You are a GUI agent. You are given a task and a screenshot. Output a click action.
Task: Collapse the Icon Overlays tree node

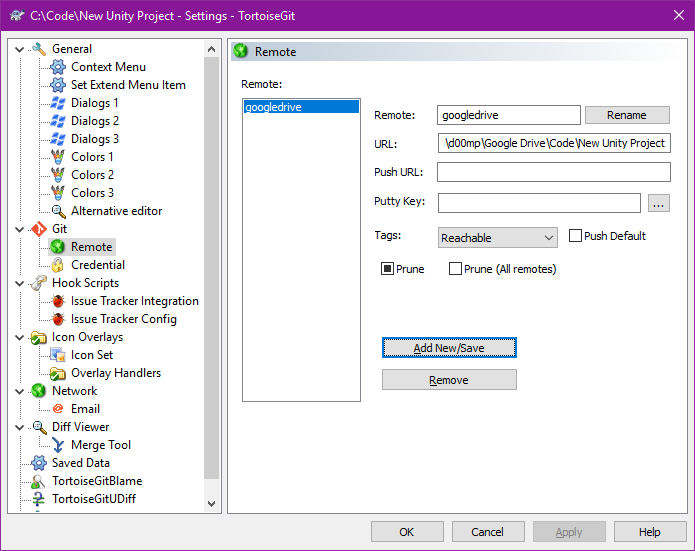point(20,337)
